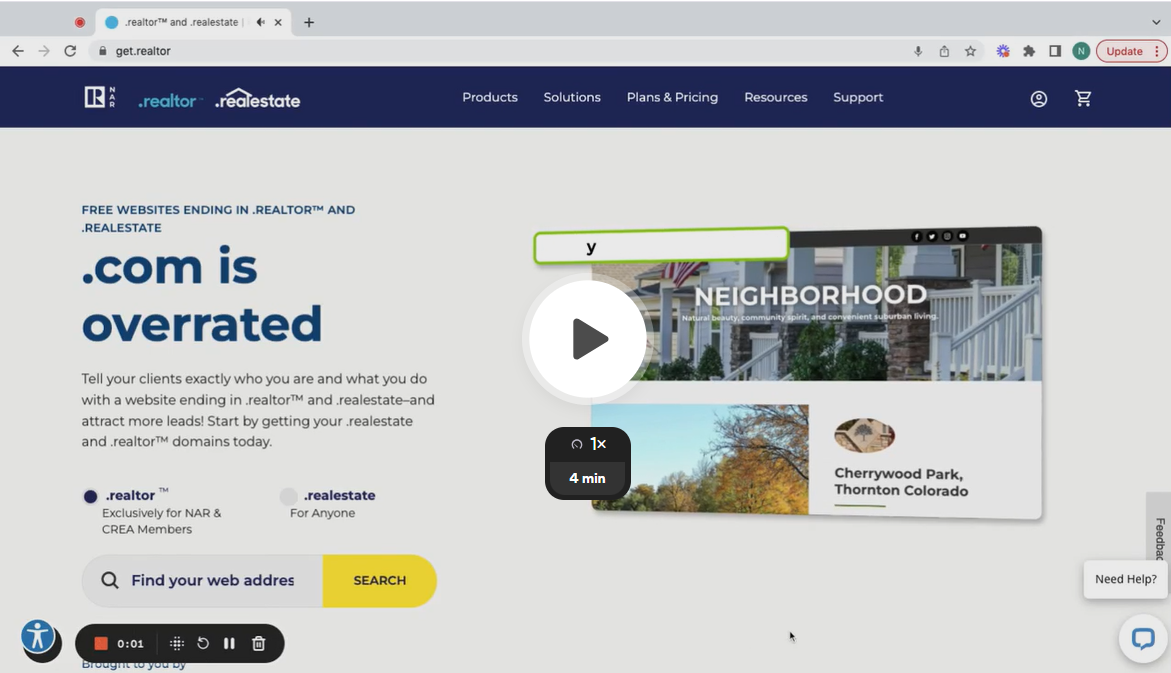The width and height of the screenshot is (1171, 673).
Task: Bookmark this page with the star icon
Action: 970,51
